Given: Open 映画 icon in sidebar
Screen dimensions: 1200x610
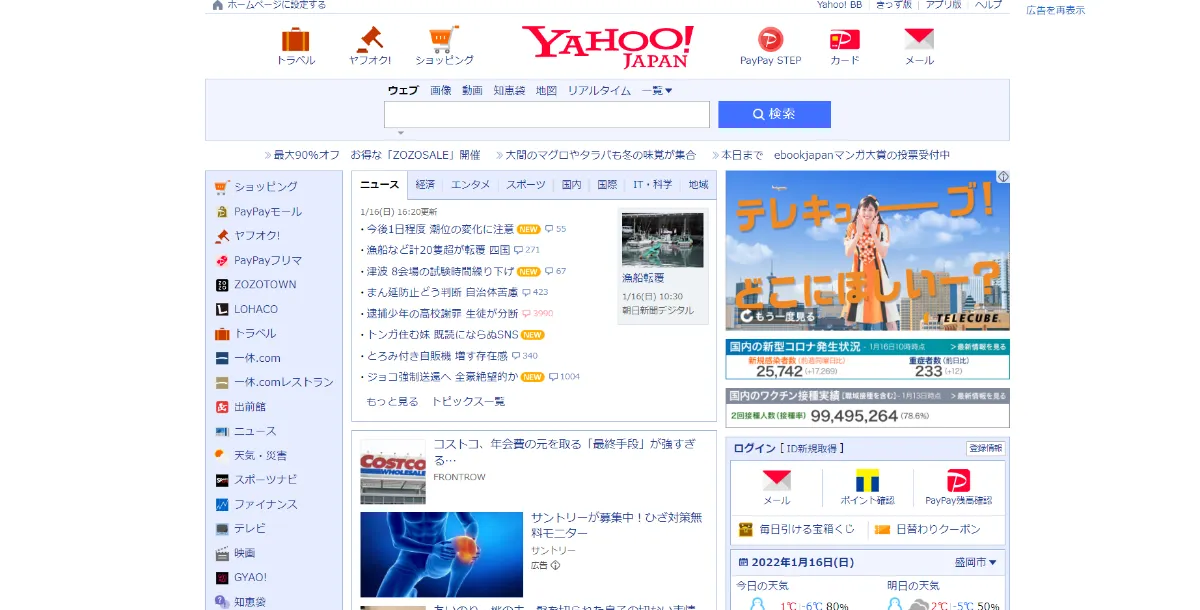Looking at the screenshot, I should tap(222, 553).
